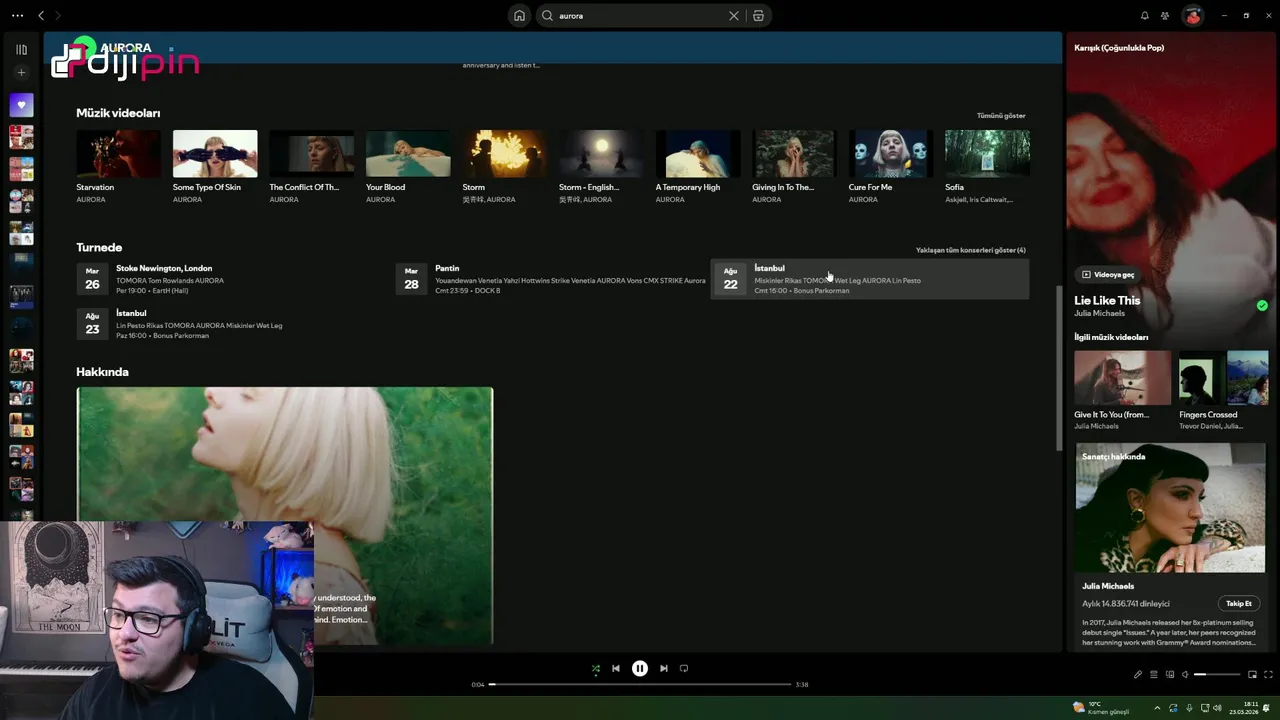The height and width of the screenshot is (720, 1280).
Task: Click 'AURORA' artist under Starvation video
Action: pos(91,199)
